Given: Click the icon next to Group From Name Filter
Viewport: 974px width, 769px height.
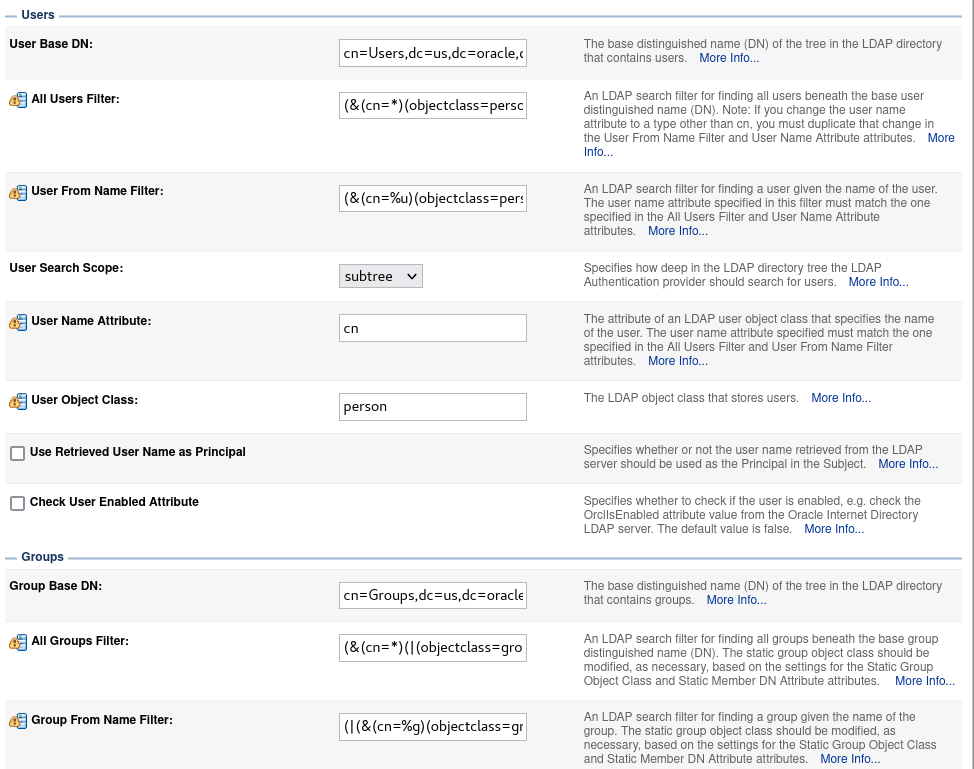Looking at the screenshot, I should pyautogui.click(x=18, y=721).
